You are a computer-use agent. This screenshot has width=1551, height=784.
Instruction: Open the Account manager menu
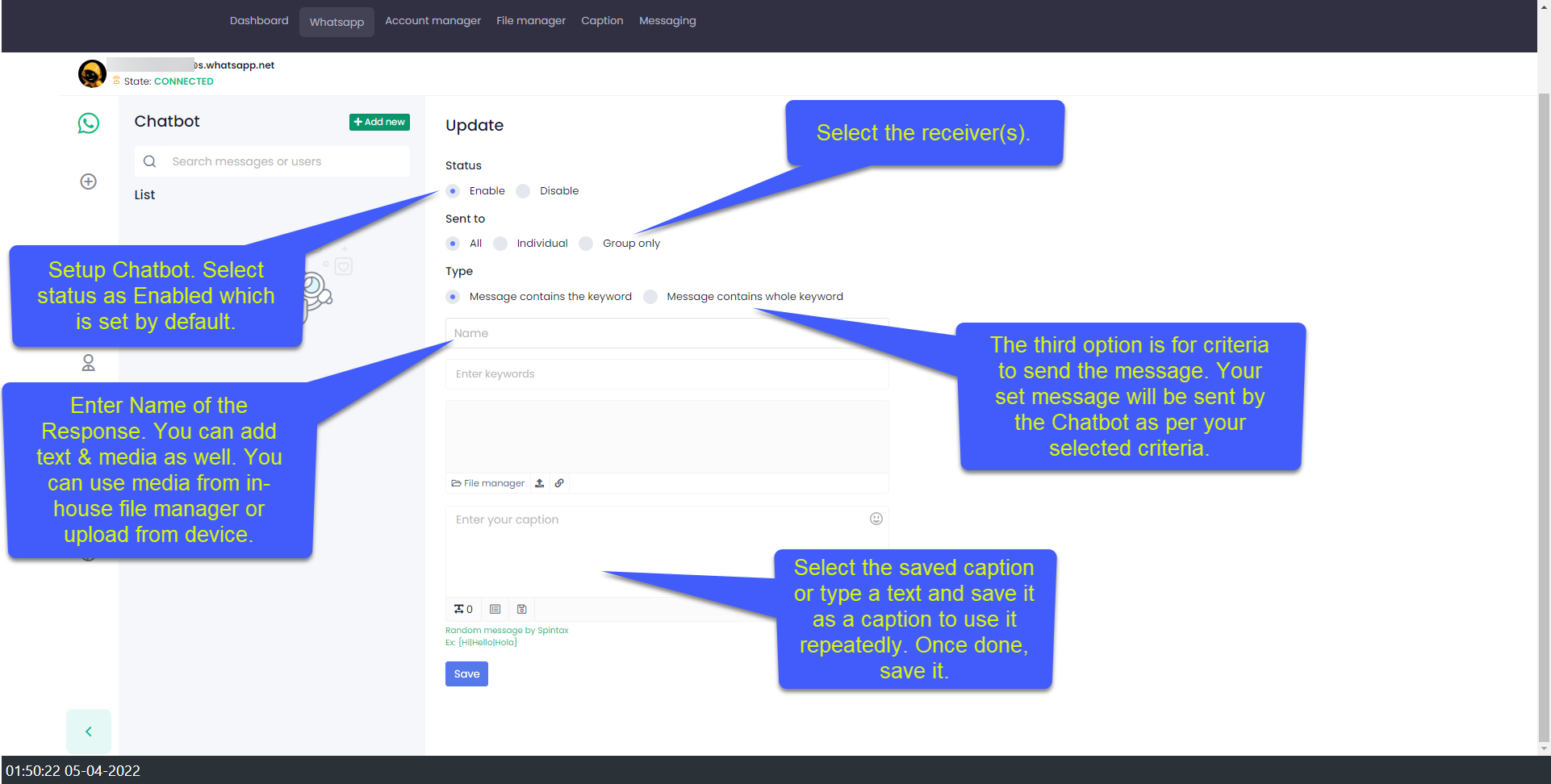point(433,21)
